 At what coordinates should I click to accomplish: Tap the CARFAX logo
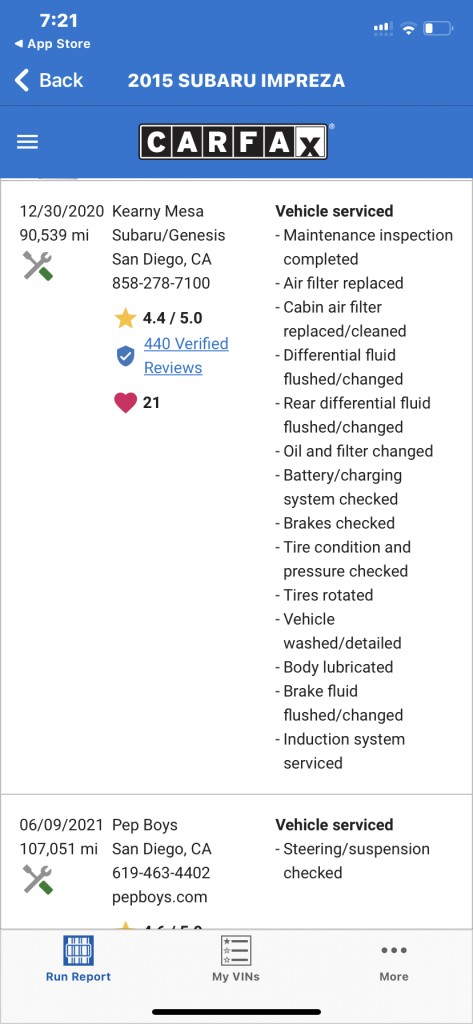coord(234,142)
